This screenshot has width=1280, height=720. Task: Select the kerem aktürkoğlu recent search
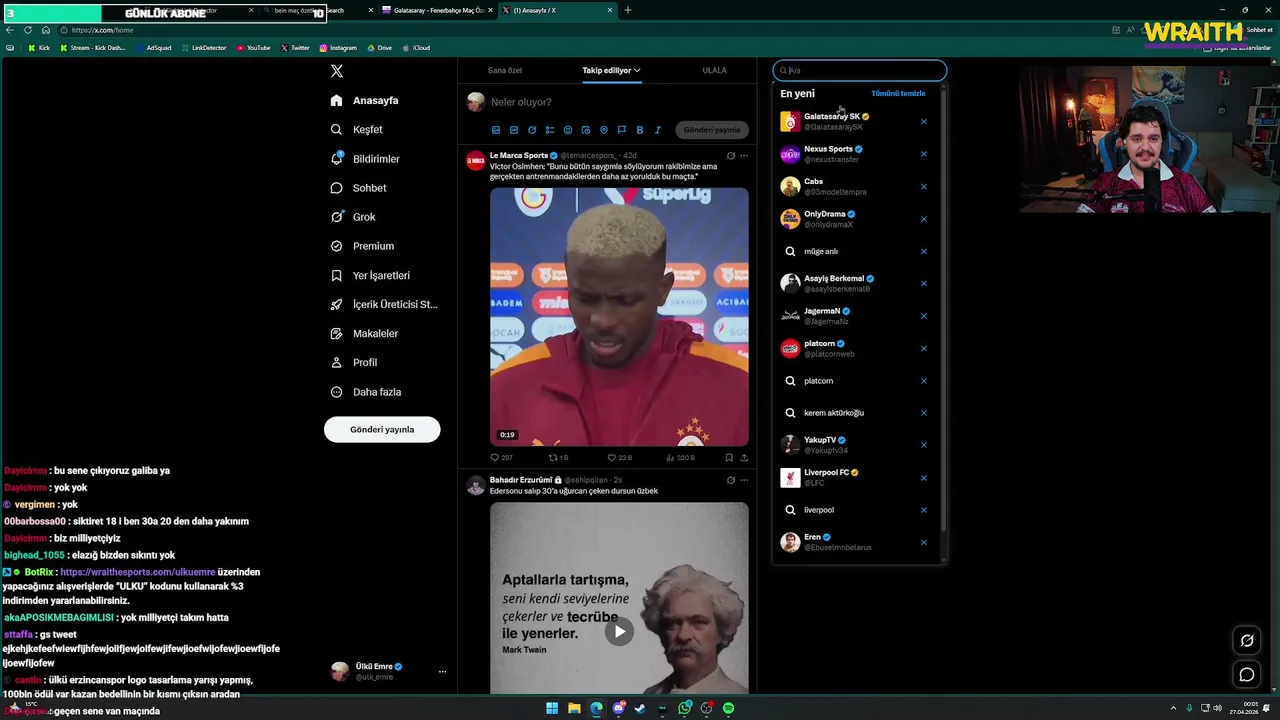(x=858, y=413)
